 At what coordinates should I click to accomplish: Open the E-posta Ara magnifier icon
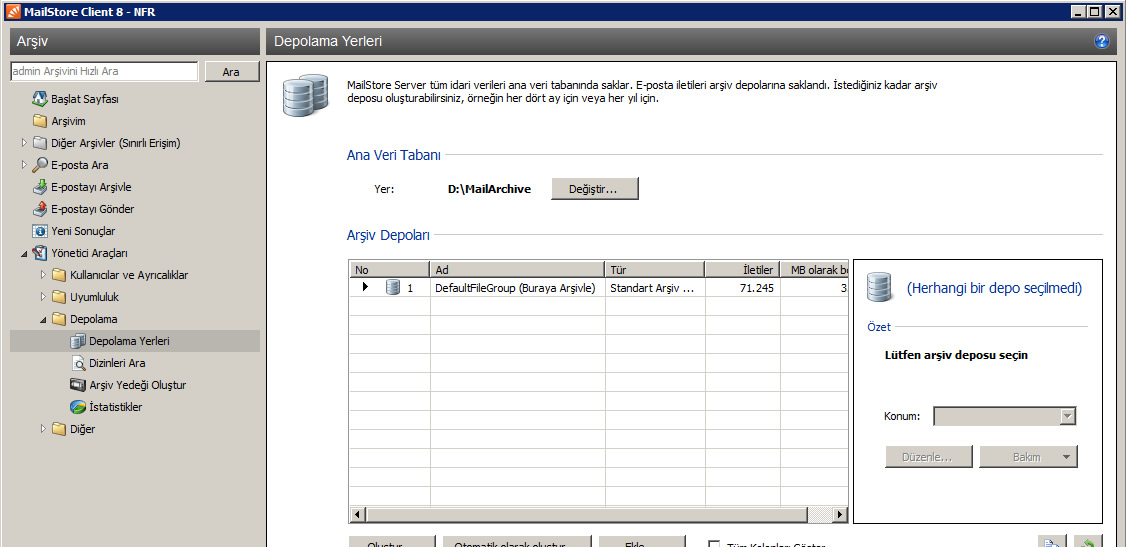click(x=40, y=165)
